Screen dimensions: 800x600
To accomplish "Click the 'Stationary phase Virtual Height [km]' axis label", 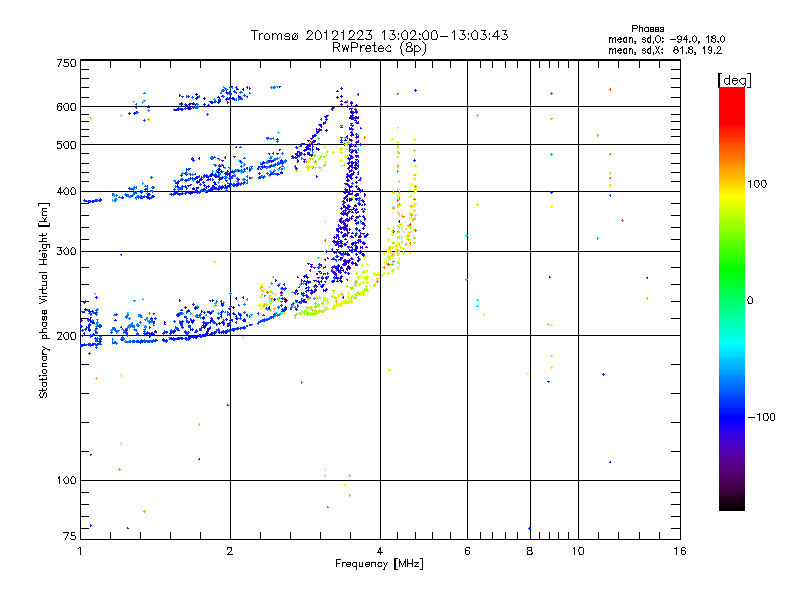I will (x=43, y=301).
